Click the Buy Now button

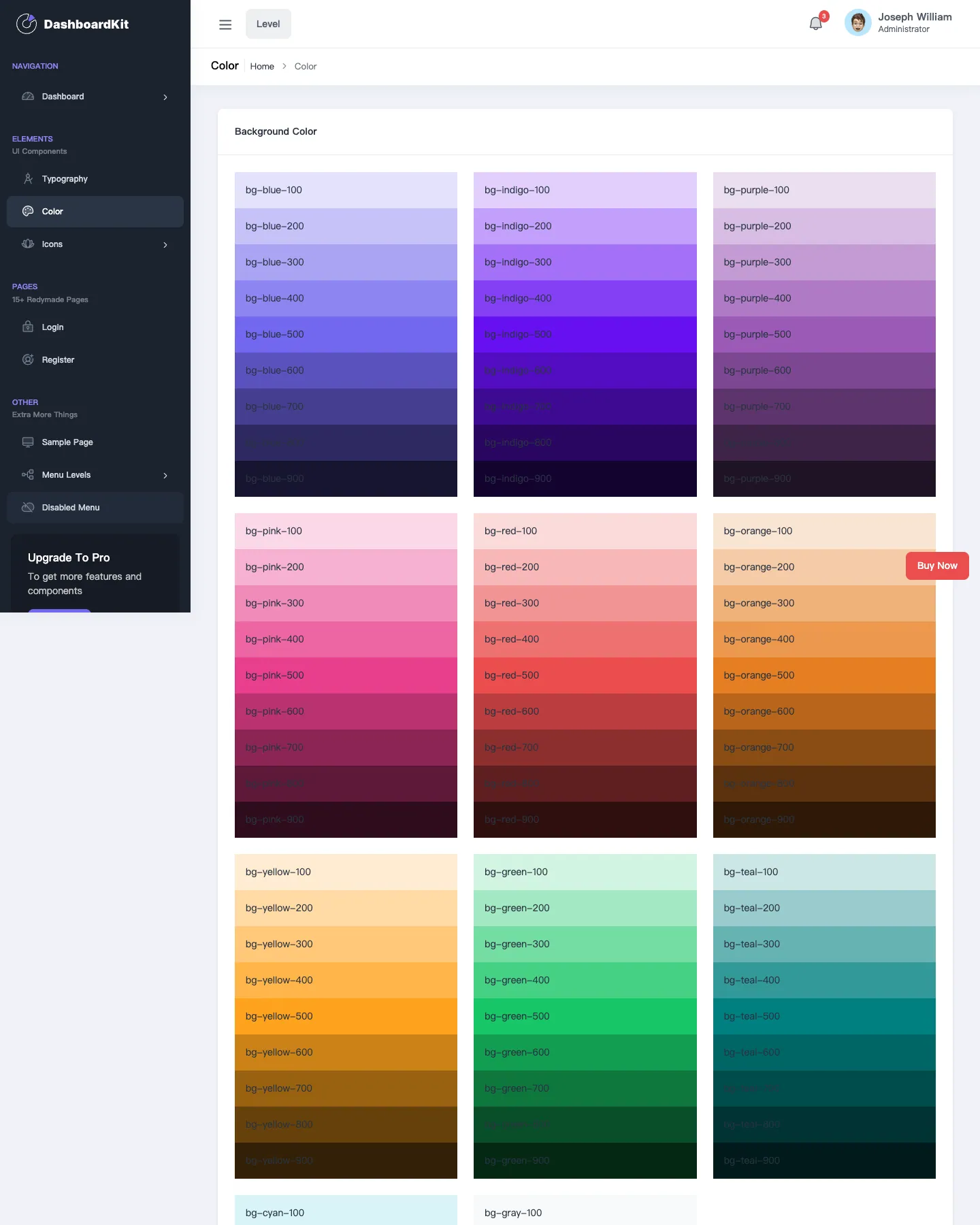point(937,566)
